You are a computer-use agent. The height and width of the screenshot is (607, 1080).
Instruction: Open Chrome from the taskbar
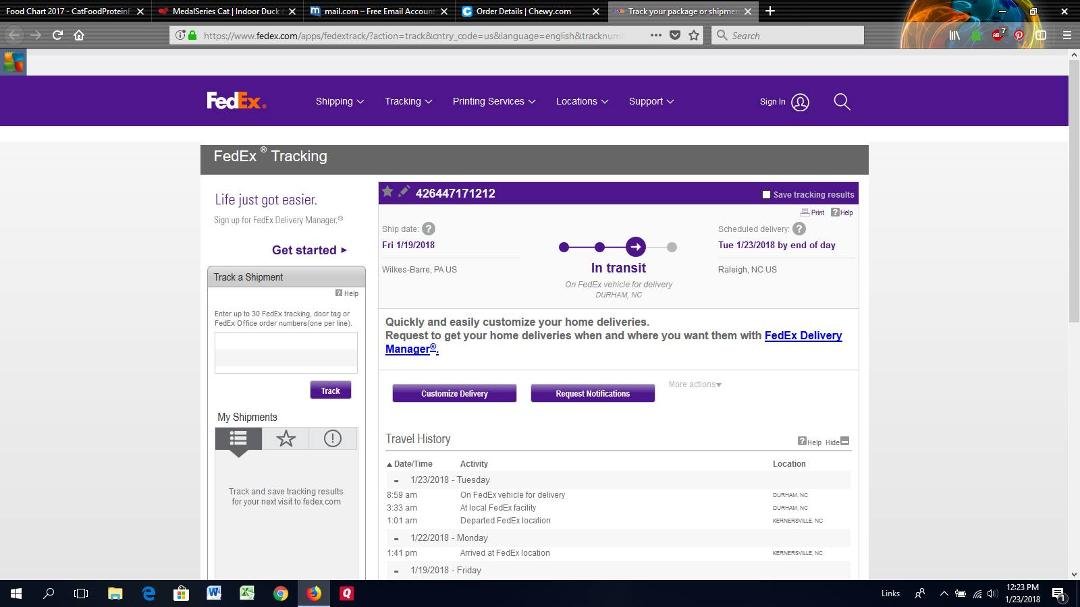point(280,593)
